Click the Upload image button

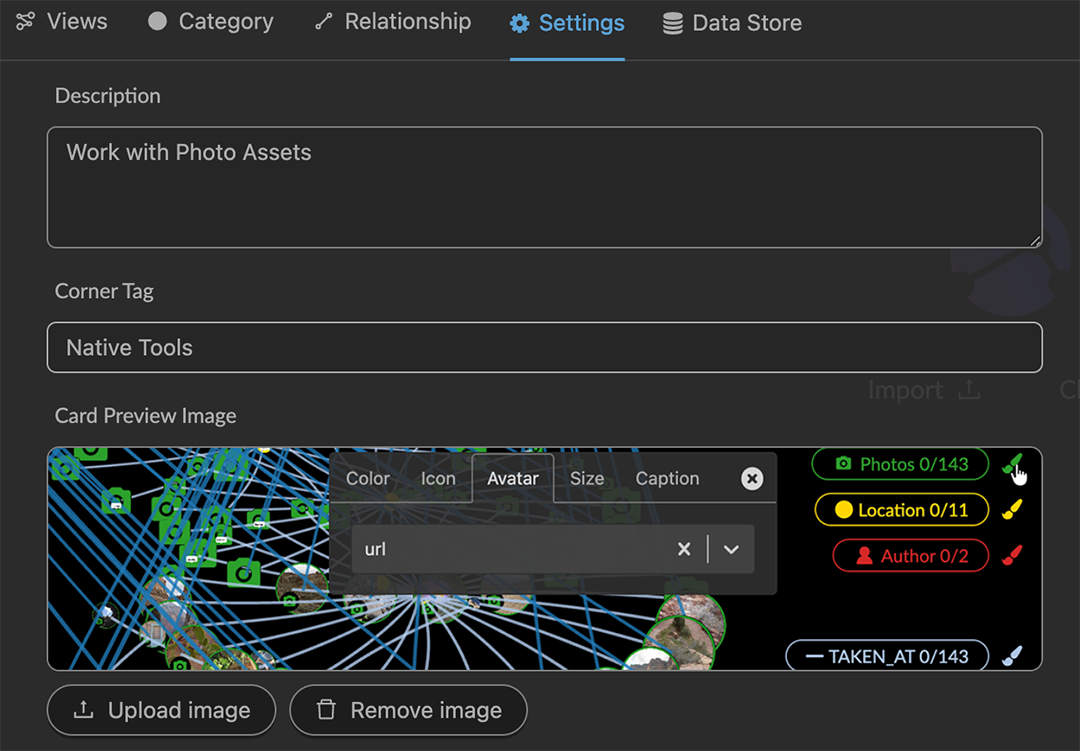click(x=161, y=710)
